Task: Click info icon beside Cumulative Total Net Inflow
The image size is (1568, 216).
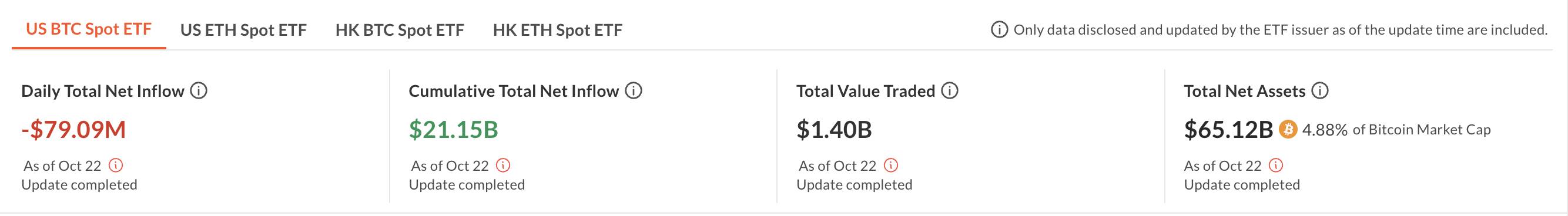Action: point(634,90)
